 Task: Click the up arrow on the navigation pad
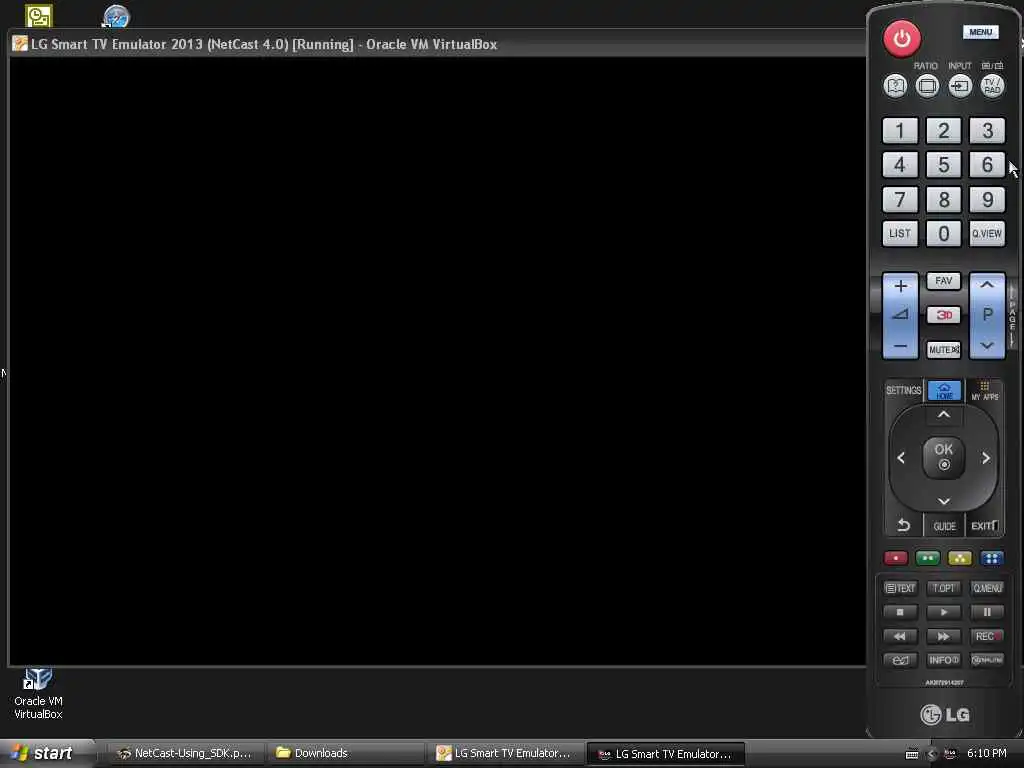944,415
